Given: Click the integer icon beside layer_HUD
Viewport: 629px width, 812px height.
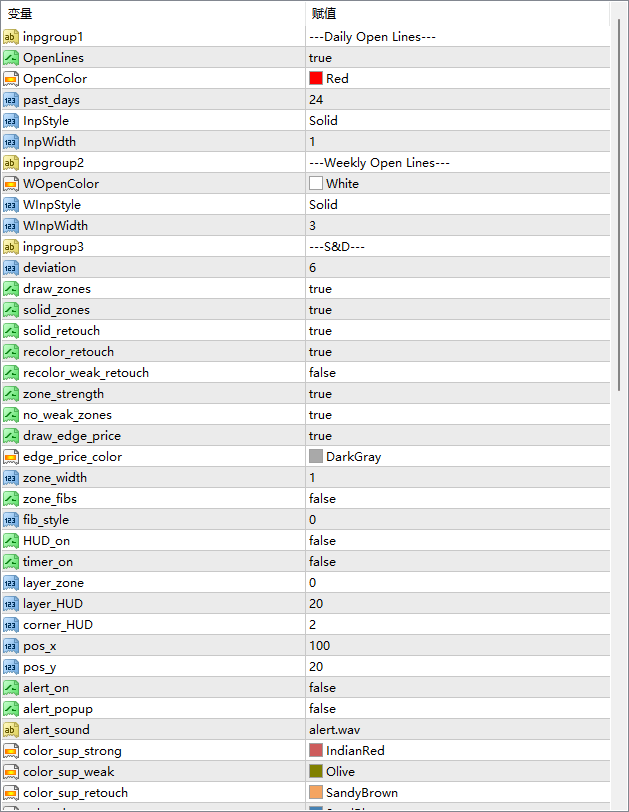Looking at the screenshot, I should pyautogui.click(x=11, y=604).
